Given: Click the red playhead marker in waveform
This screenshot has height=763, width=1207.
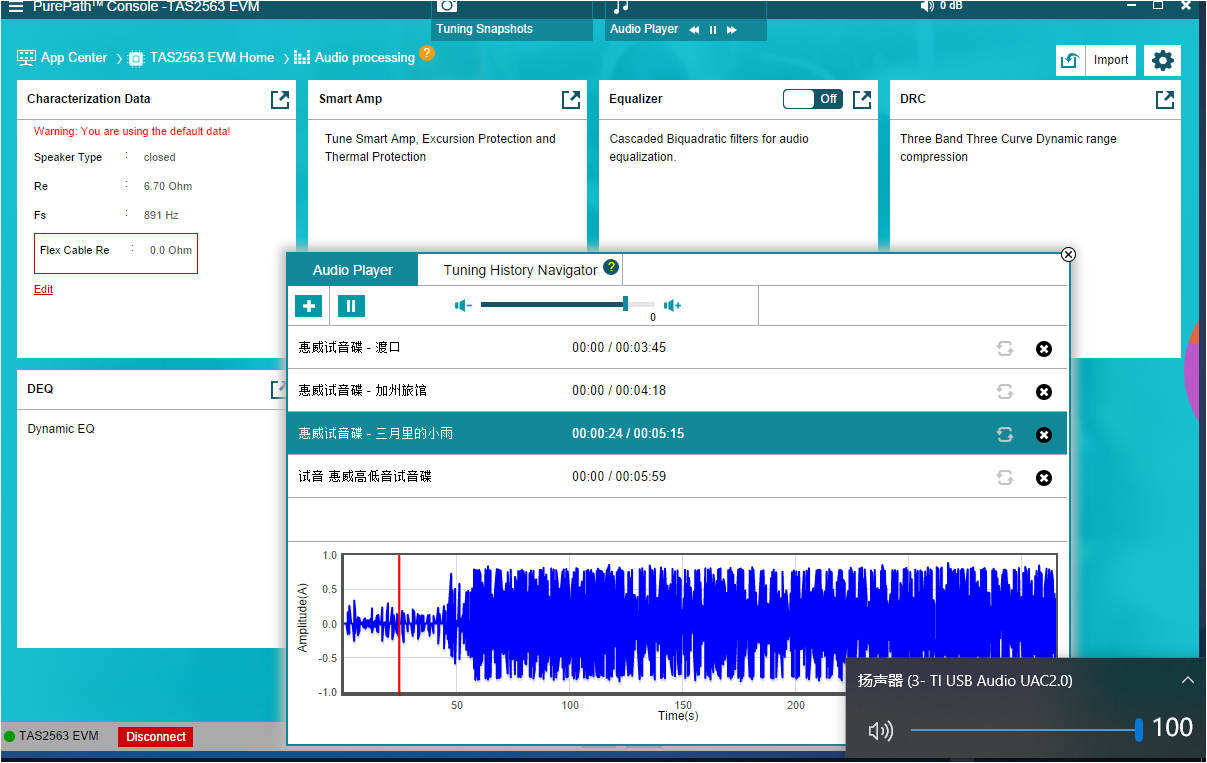Looking at the screenshot, I should tap(399, 624).
